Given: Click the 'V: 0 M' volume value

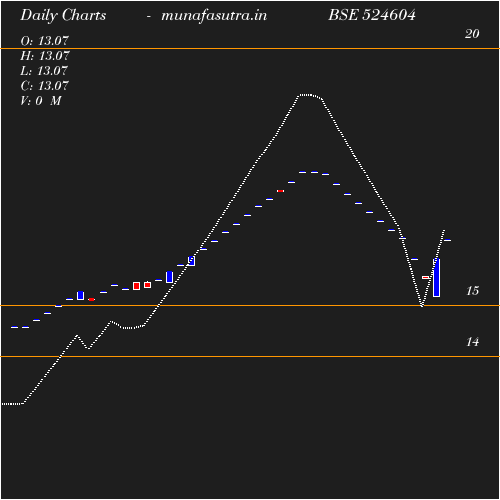Looking at the screenshot, I should pyautogui.click(x=41, y=101).
